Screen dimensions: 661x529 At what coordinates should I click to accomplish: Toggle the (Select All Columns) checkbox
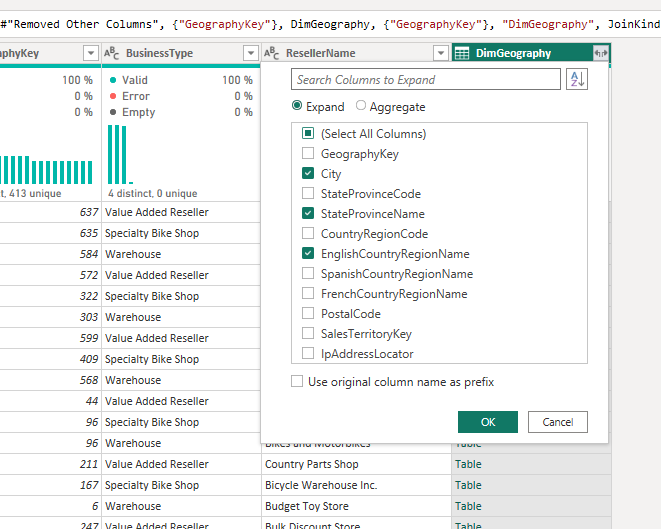(x=308, y=134)
